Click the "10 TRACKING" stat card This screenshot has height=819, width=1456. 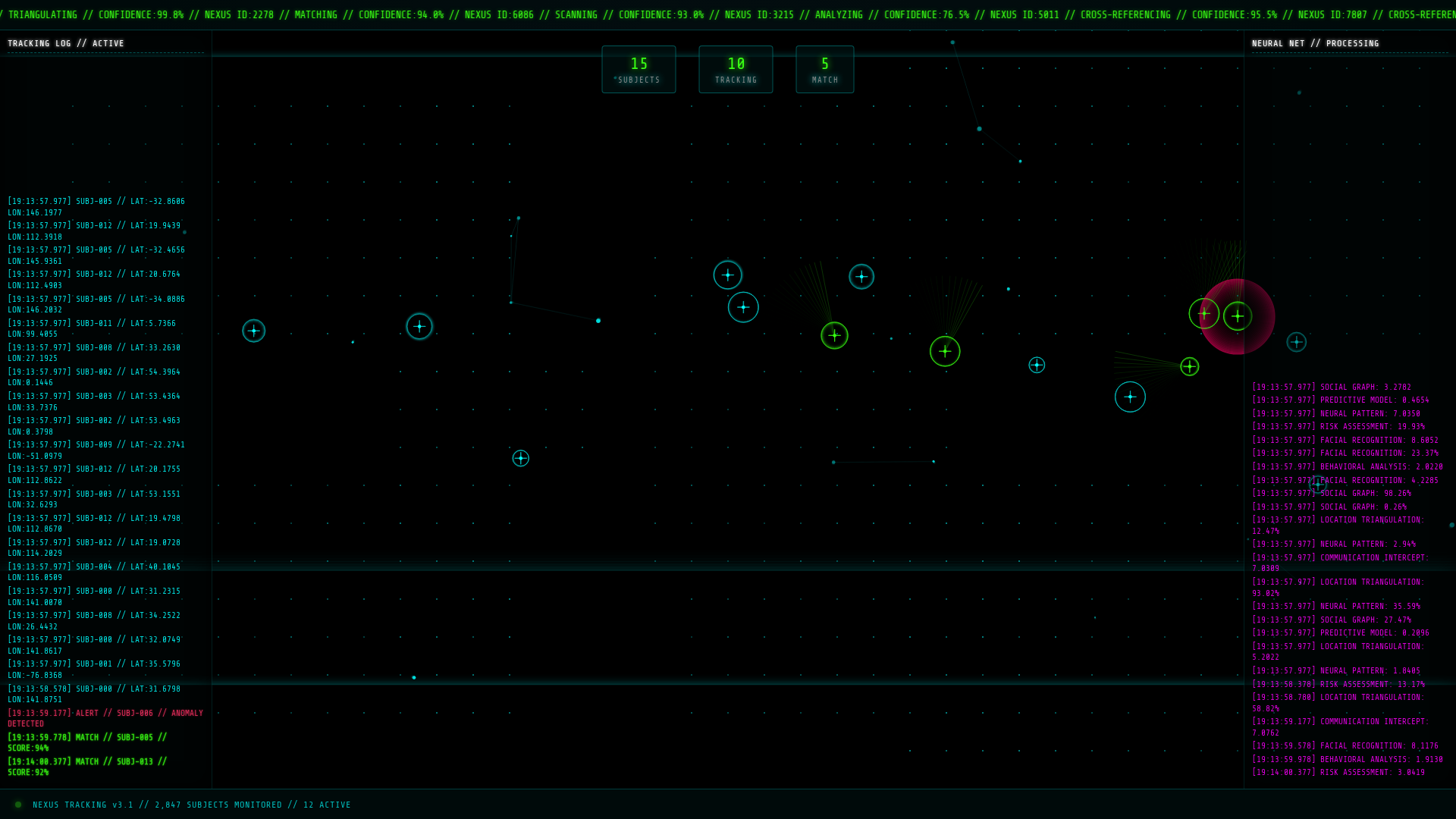pos(736,69)
